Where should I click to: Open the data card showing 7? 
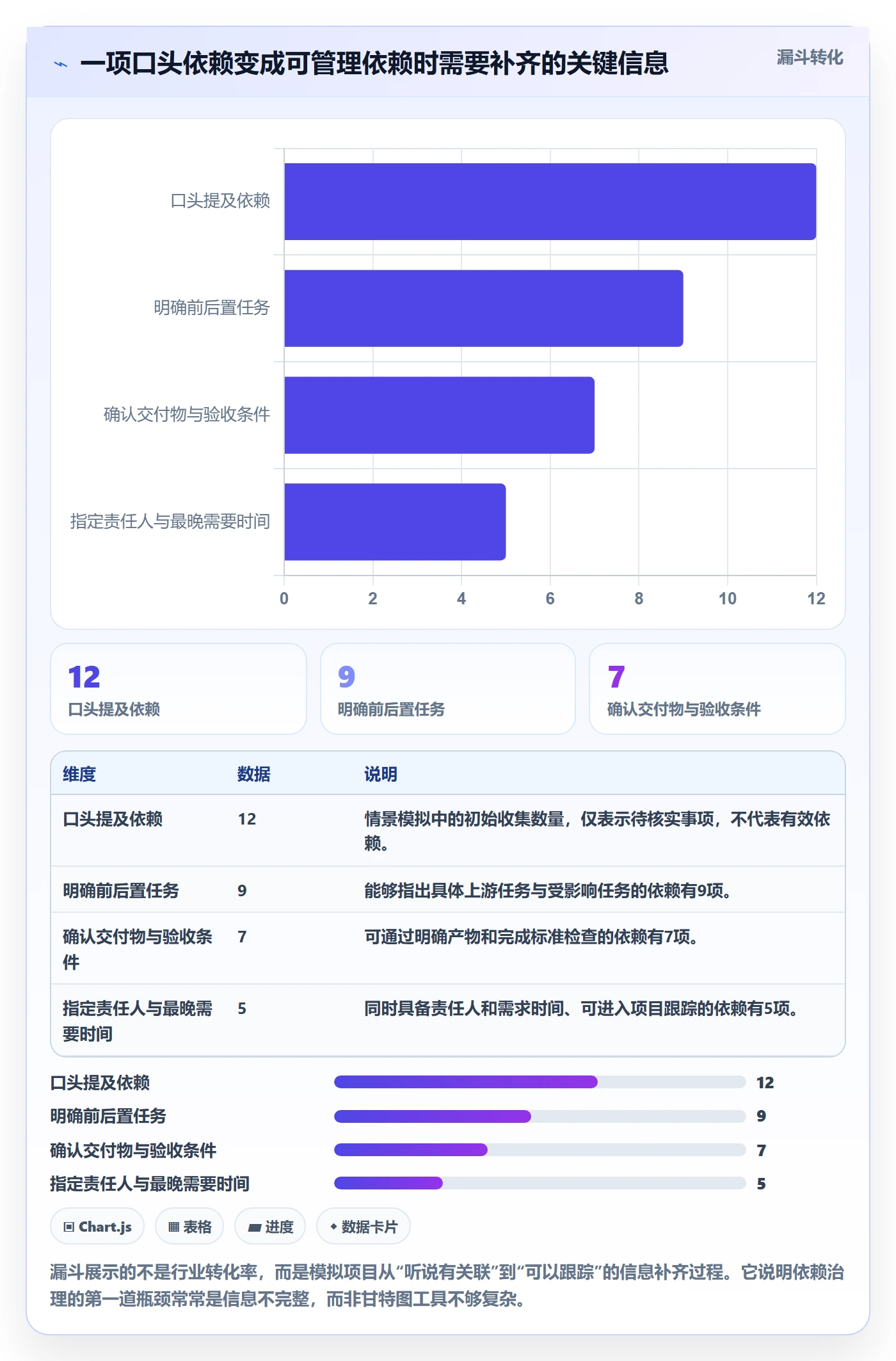point(717,689)
